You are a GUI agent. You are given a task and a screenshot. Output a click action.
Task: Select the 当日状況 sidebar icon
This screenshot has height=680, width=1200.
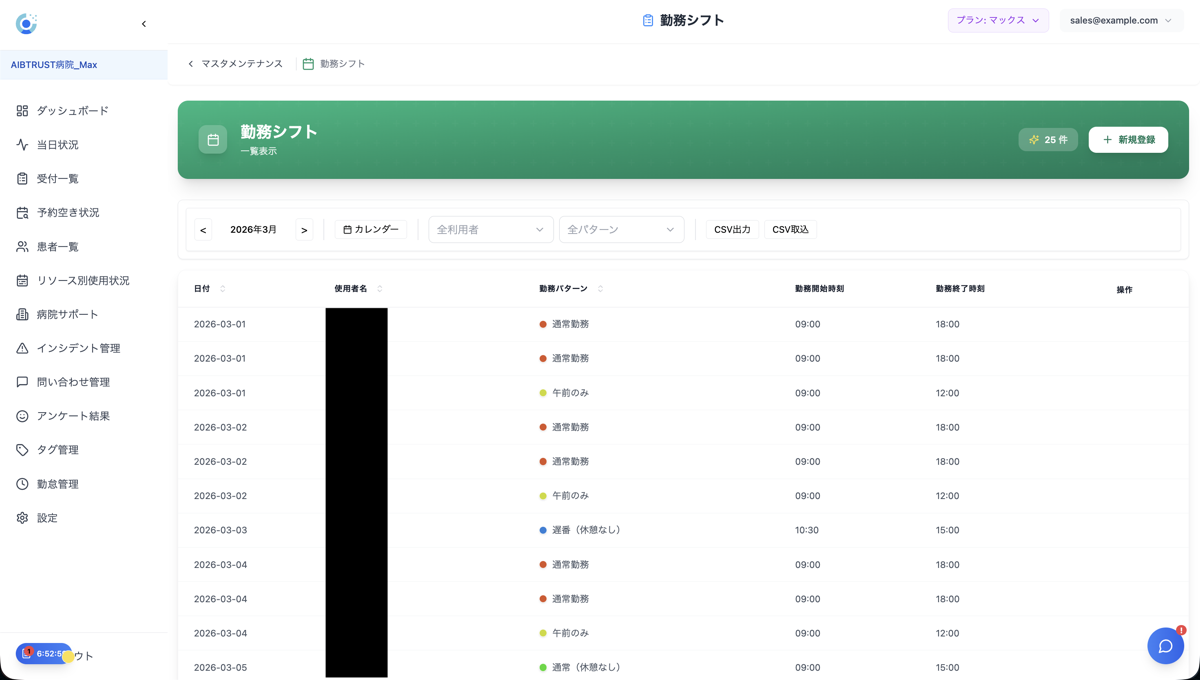20,144
